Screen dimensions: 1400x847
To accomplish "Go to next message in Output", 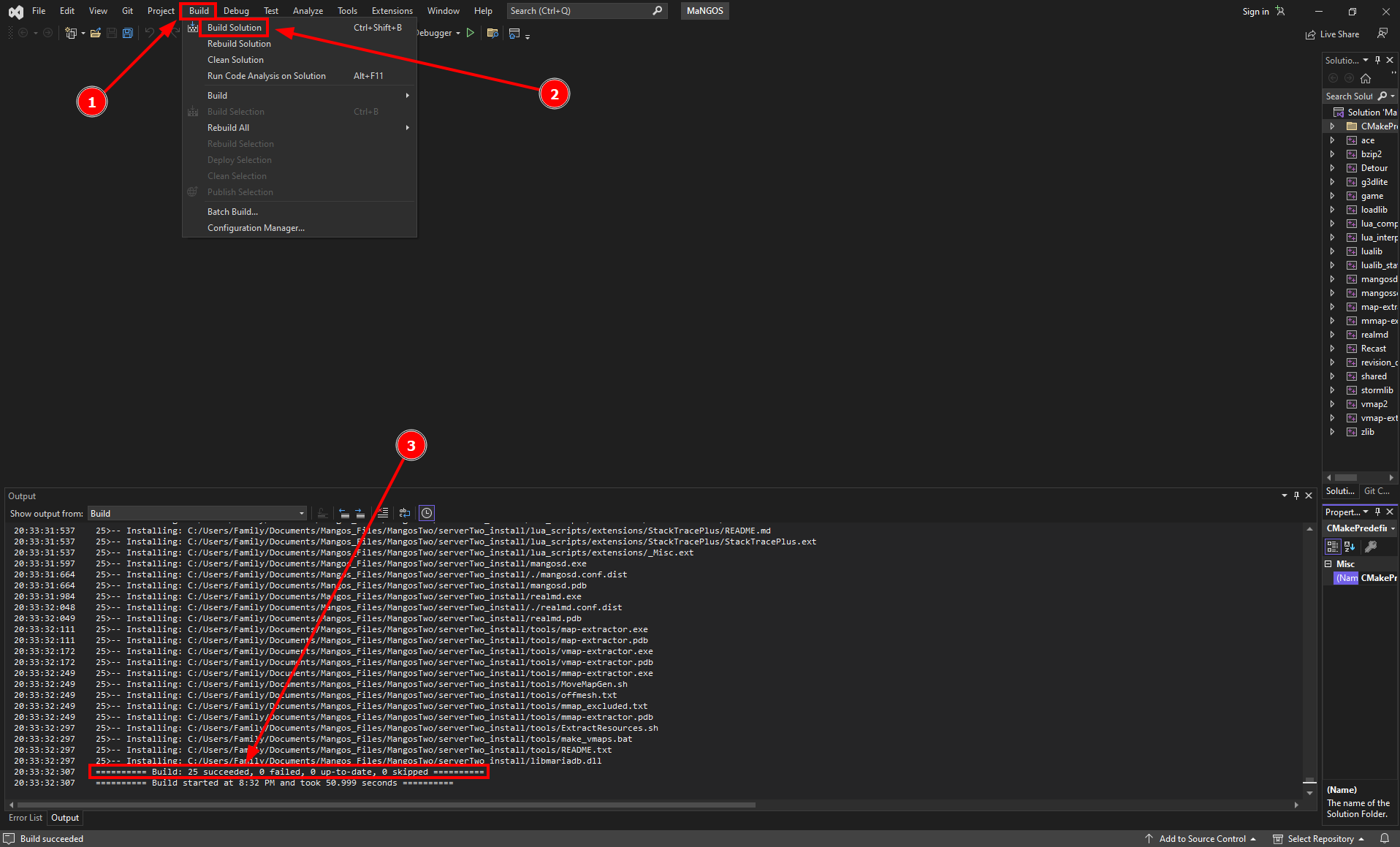I will pyautogui.click(x=360, y=513).
